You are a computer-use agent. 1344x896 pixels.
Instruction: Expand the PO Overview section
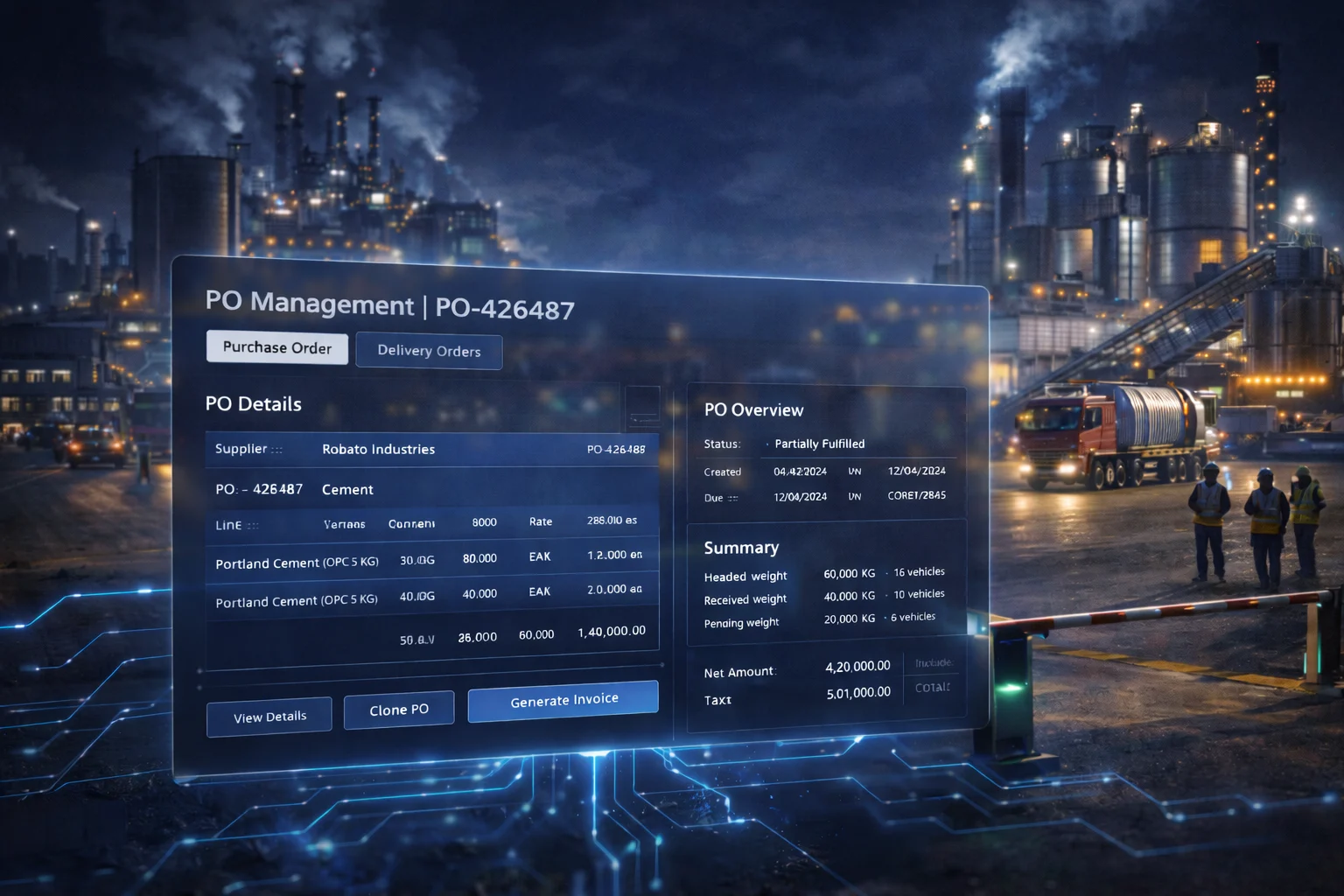pos(752,409)
